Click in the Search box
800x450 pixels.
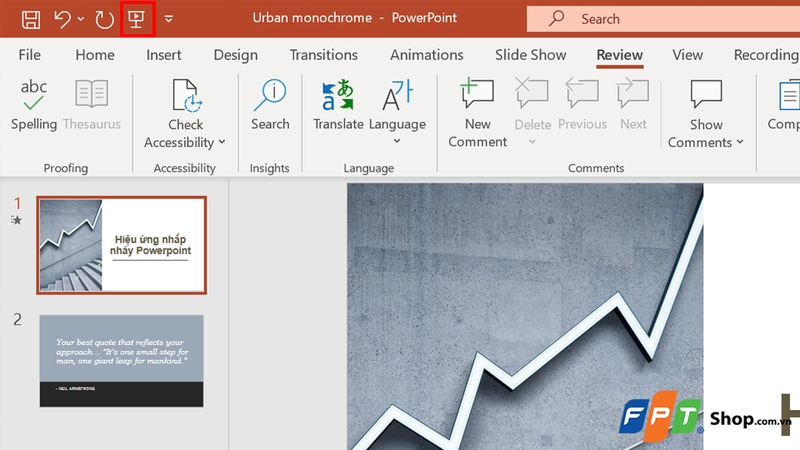click(x=663, y=19)
